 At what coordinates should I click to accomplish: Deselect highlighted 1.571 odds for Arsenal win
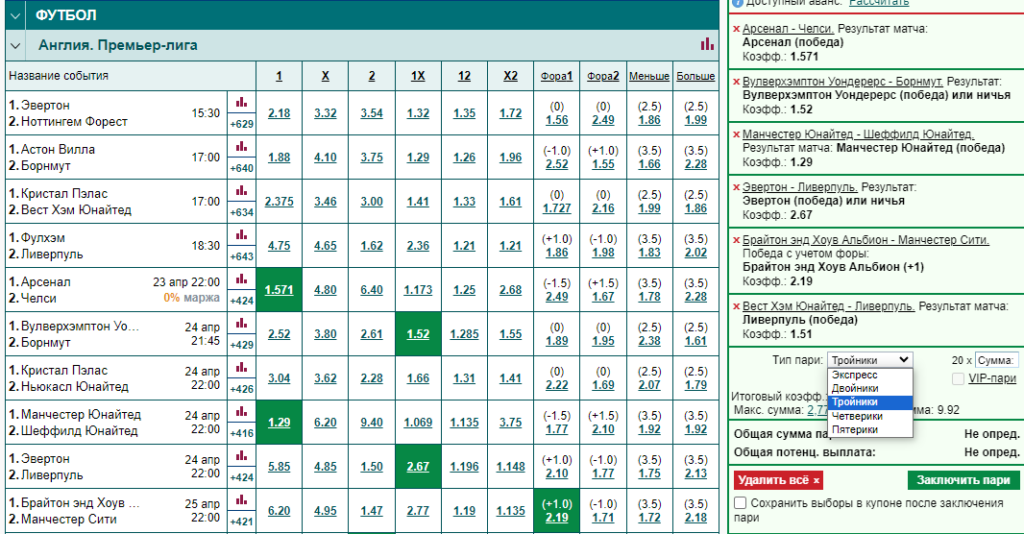click(279, 290)
